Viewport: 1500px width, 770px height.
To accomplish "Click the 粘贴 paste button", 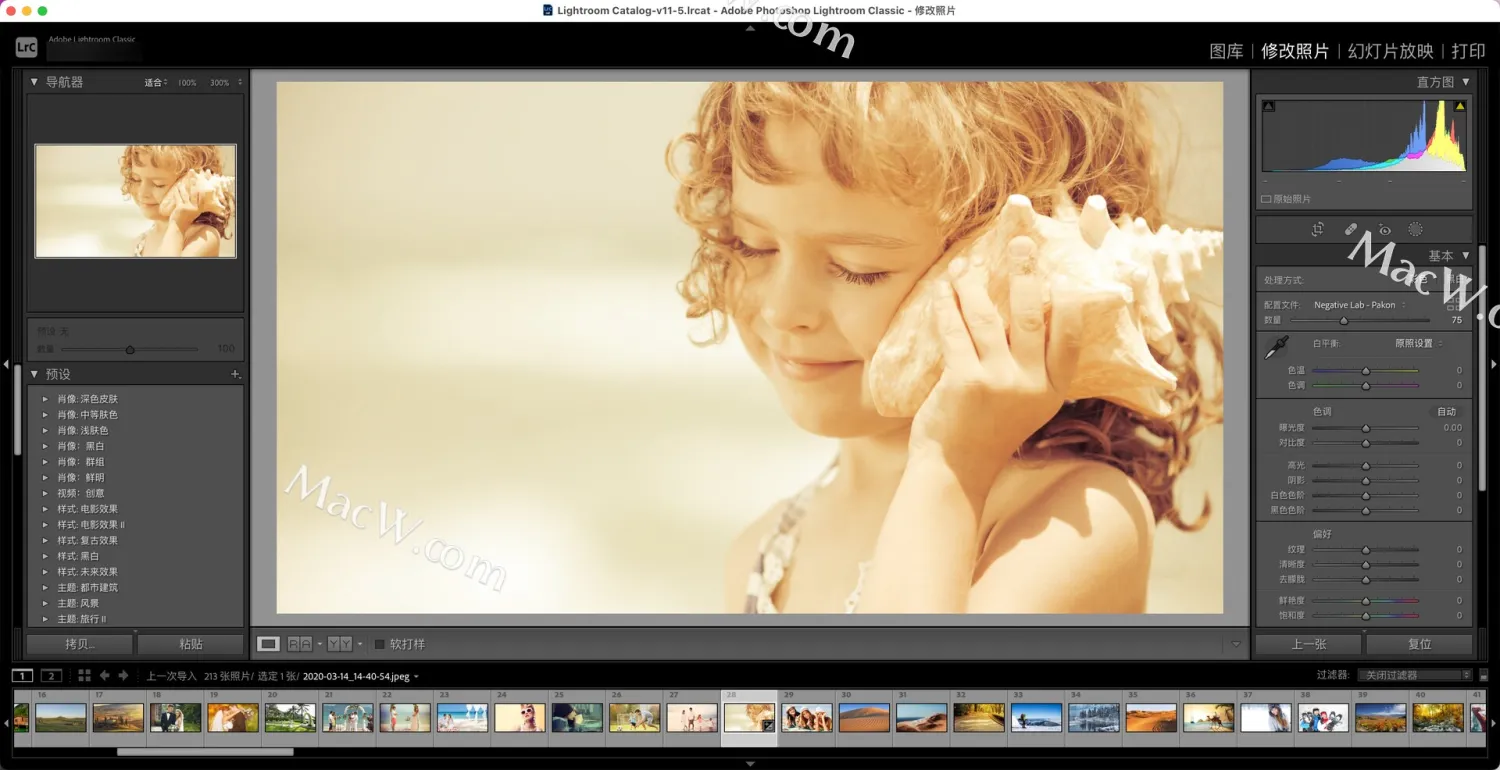I will 190,644.
